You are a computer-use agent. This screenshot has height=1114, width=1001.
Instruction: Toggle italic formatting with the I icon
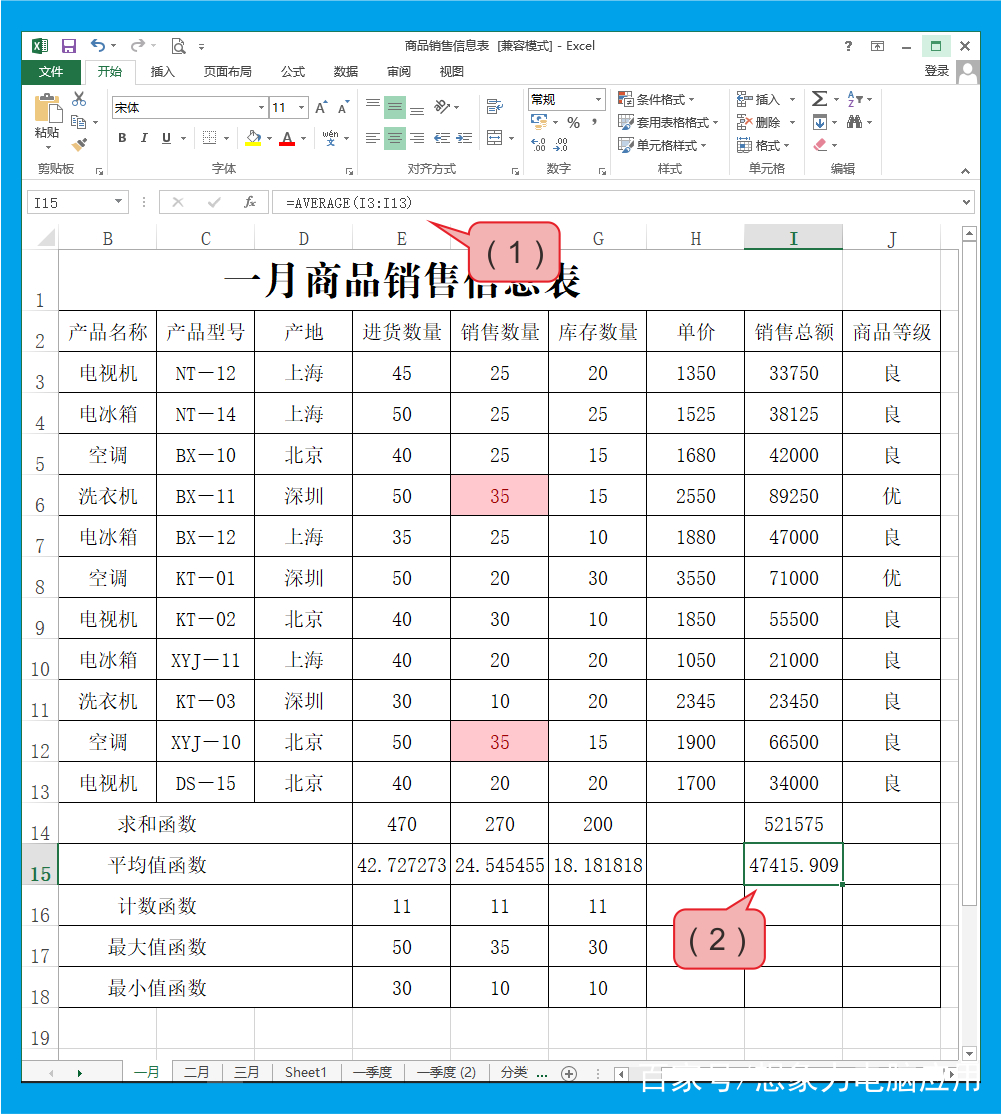click(144, 137)
